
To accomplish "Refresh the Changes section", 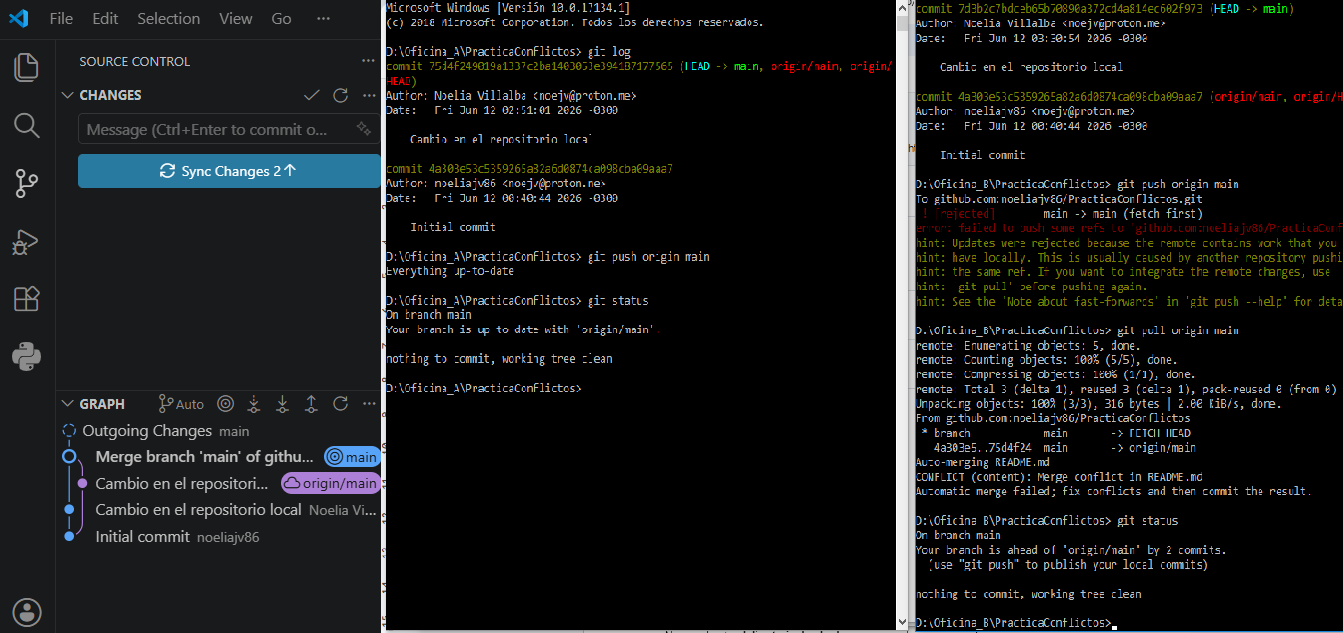I will point(340,95).
